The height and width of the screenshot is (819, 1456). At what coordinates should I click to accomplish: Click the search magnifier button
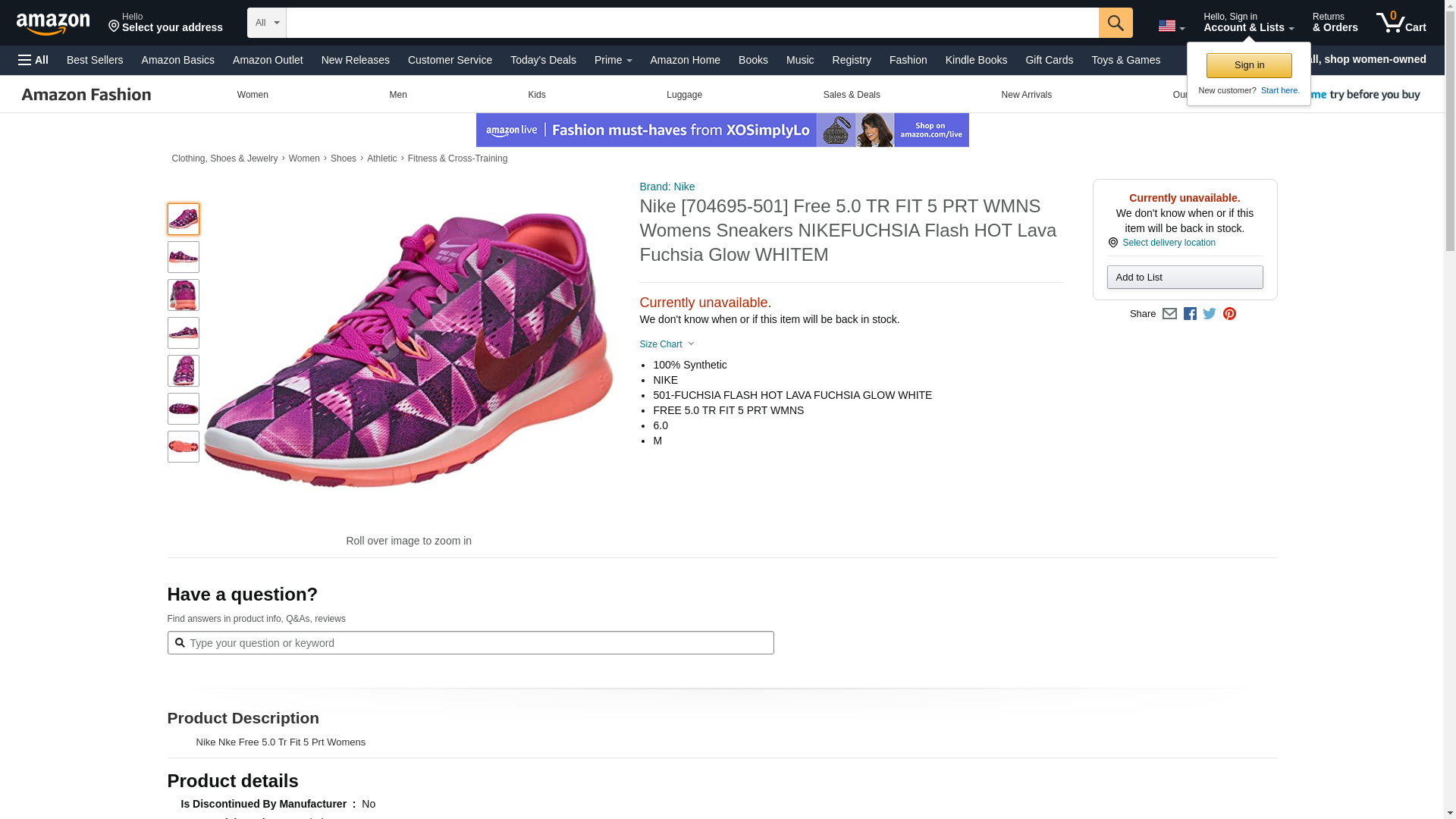pos(1115,23)
